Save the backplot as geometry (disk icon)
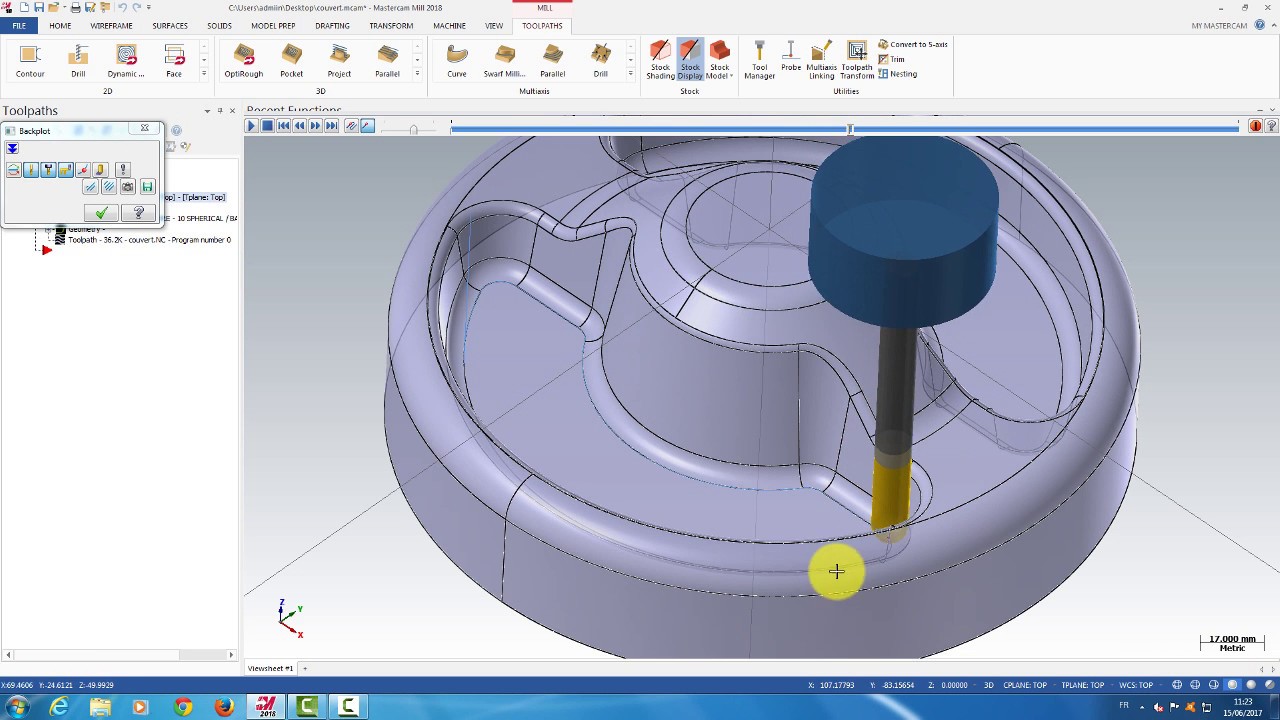 [147, 187]
